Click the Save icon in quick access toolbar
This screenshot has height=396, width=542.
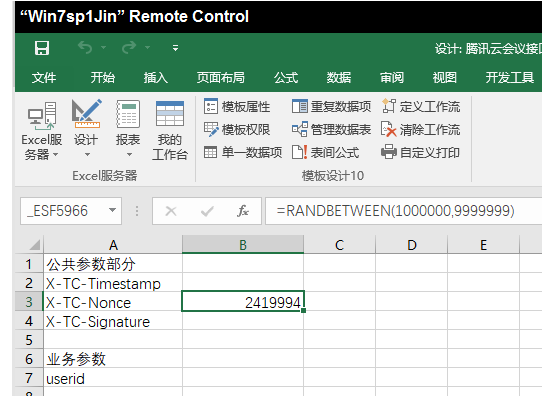42,48
